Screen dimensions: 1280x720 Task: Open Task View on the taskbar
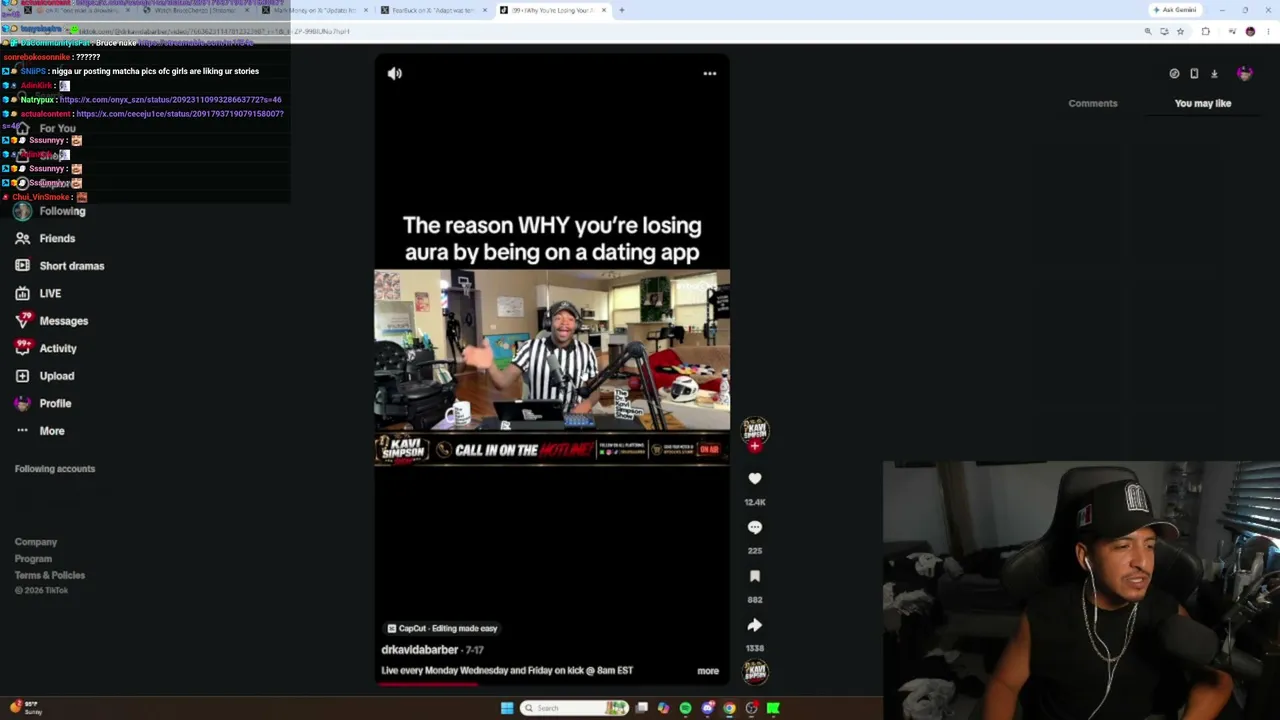point(642,708)
